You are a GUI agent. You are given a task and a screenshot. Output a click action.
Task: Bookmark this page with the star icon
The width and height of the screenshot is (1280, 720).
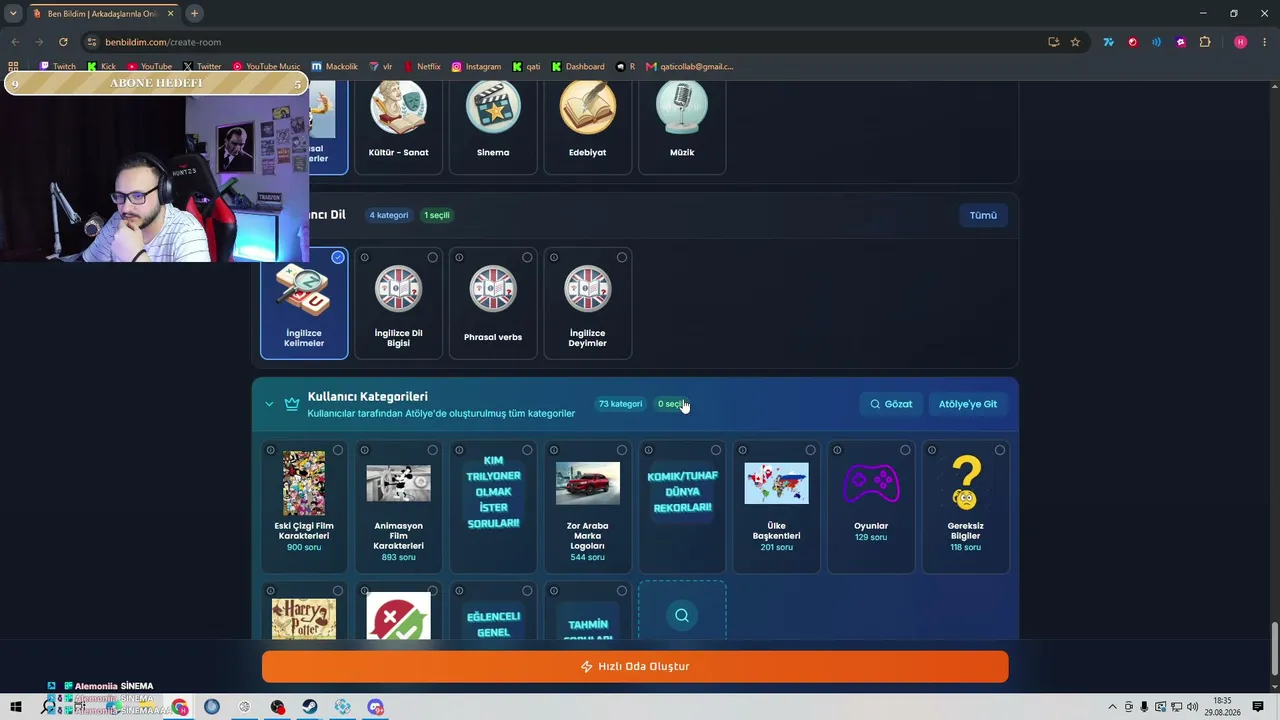pos(1075,42)
